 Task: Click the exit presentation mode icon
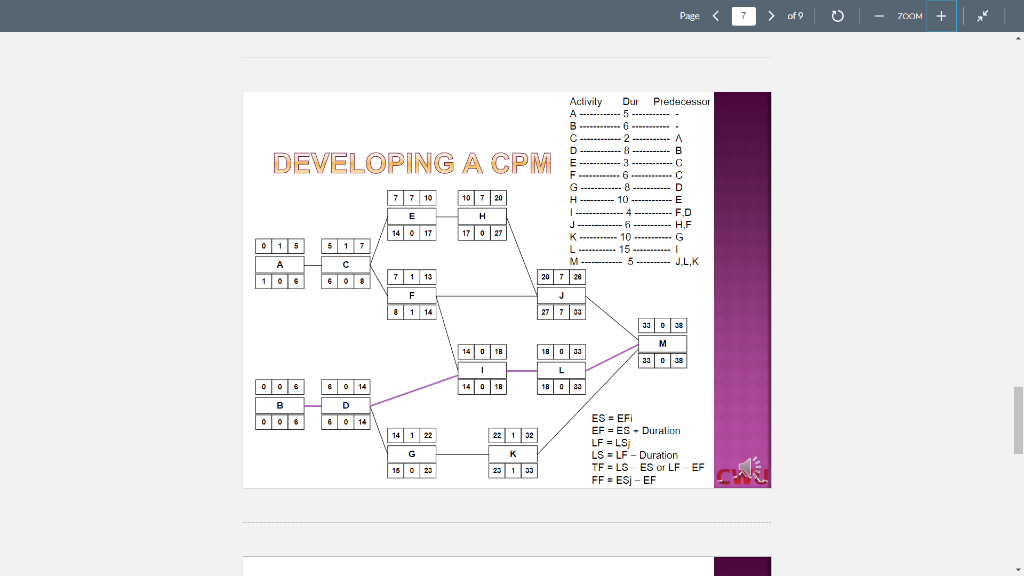(x=982, y=15)
